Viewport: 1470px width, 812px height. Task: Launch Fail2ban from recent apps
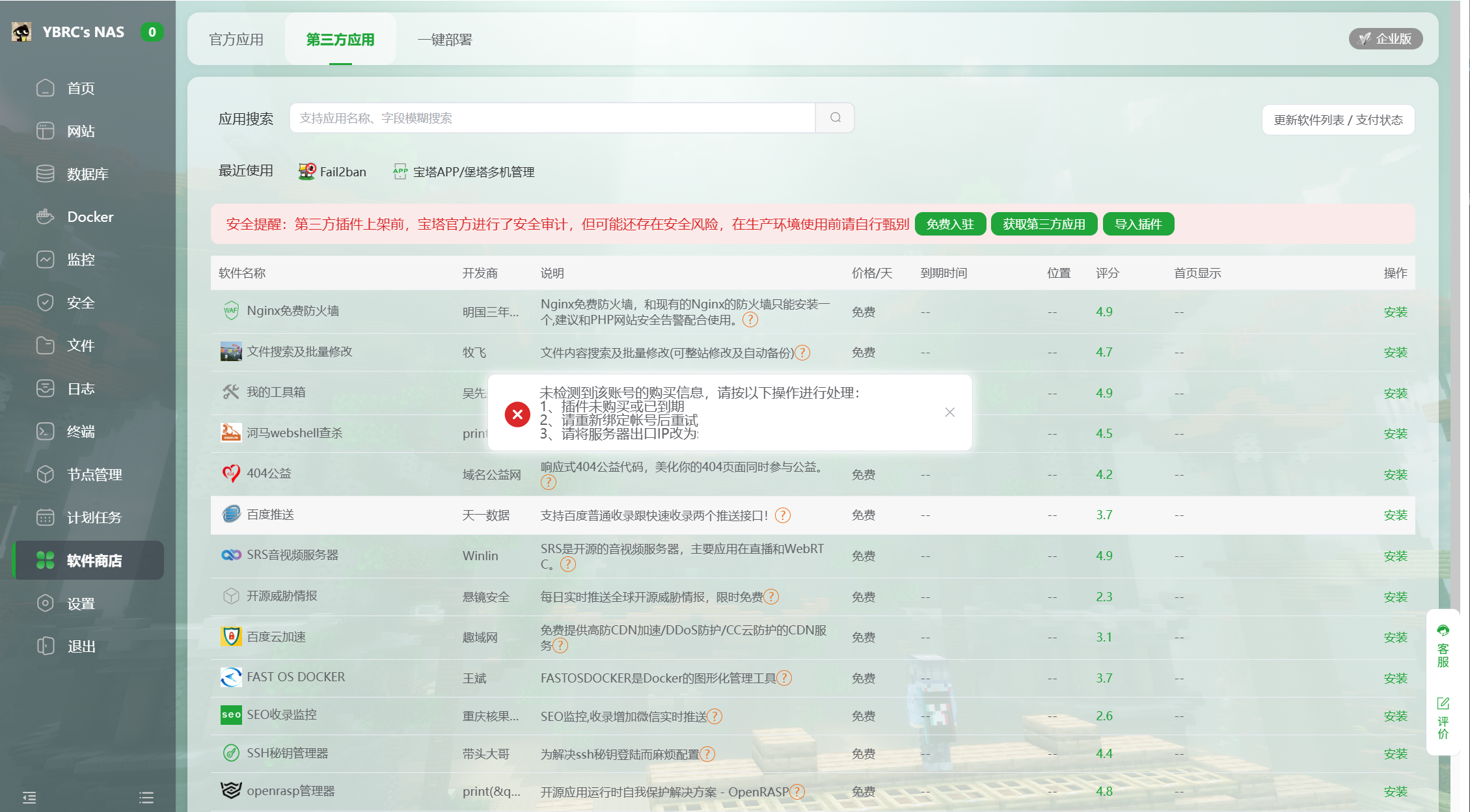click(332, 171)
